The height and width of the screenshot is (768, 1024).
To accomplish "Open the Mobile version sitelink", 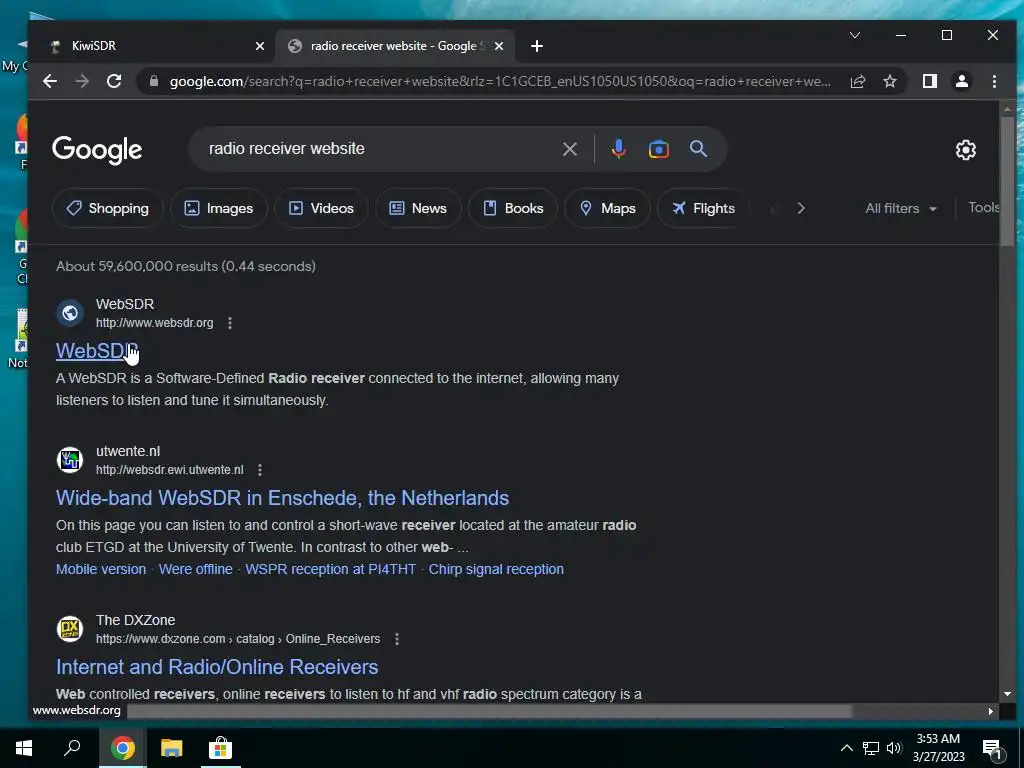I will coord(101,569).
